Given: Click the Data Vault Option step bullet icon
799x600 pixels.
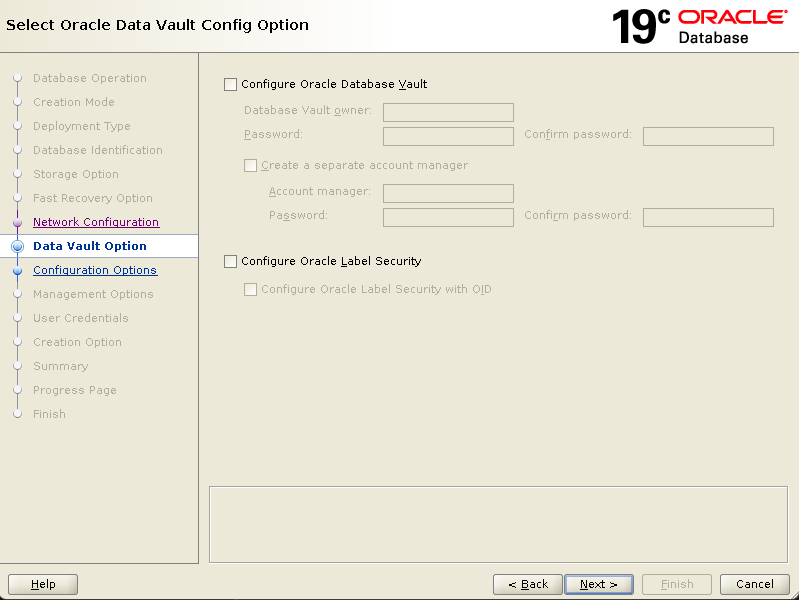Looking at the screenshot, I should pos(17,246).
